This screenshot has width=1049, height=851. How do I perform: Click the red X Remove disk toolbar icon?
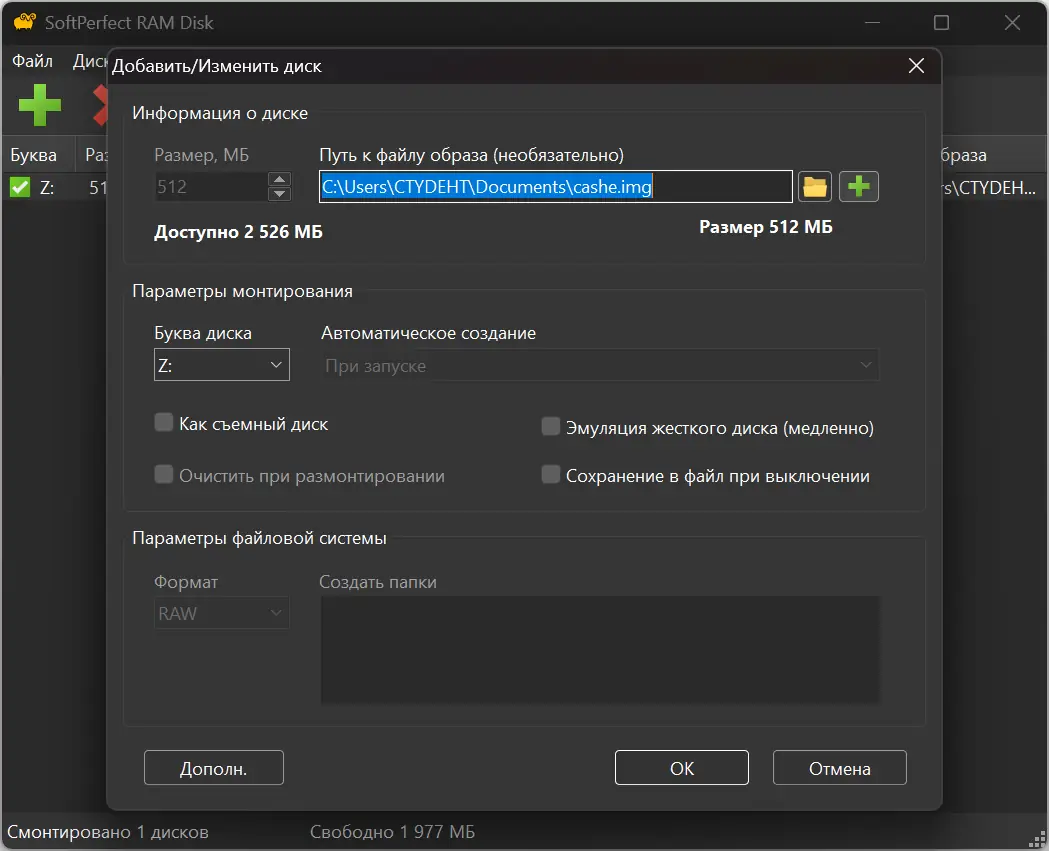coord(100,105)
